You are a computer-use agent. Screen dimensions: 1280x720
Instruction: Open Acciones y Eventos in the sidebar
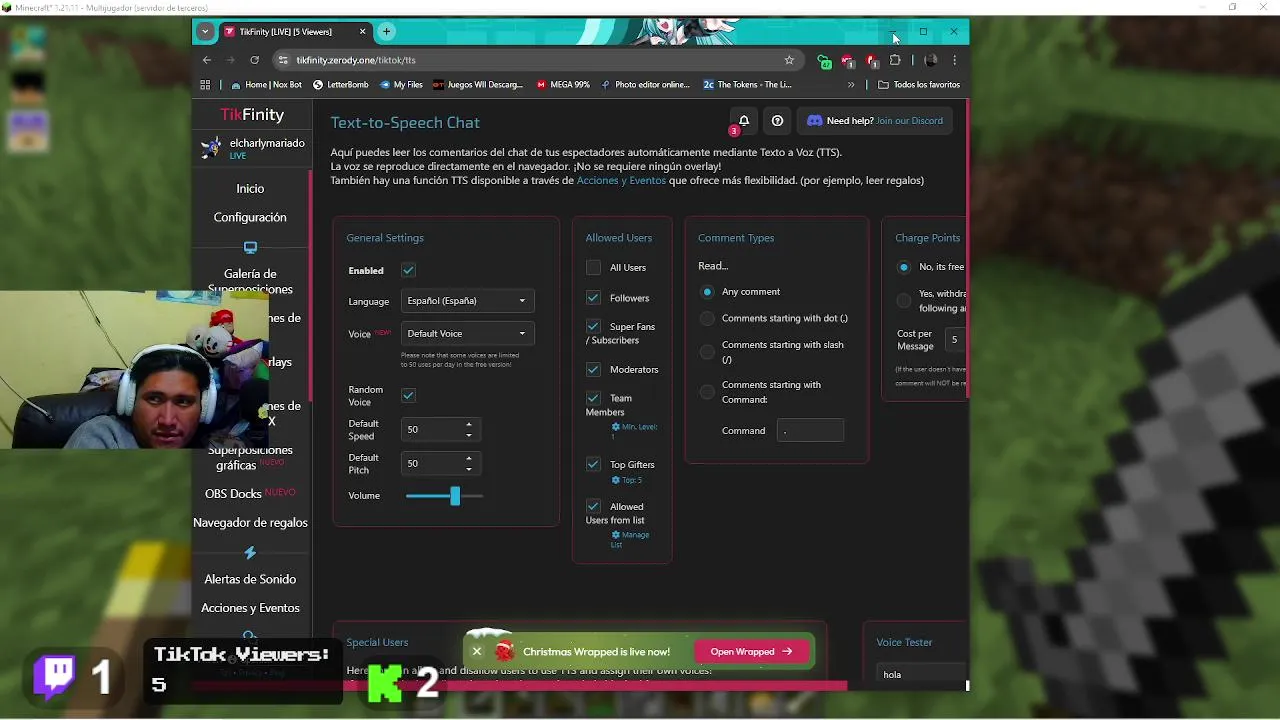[250, 608]
